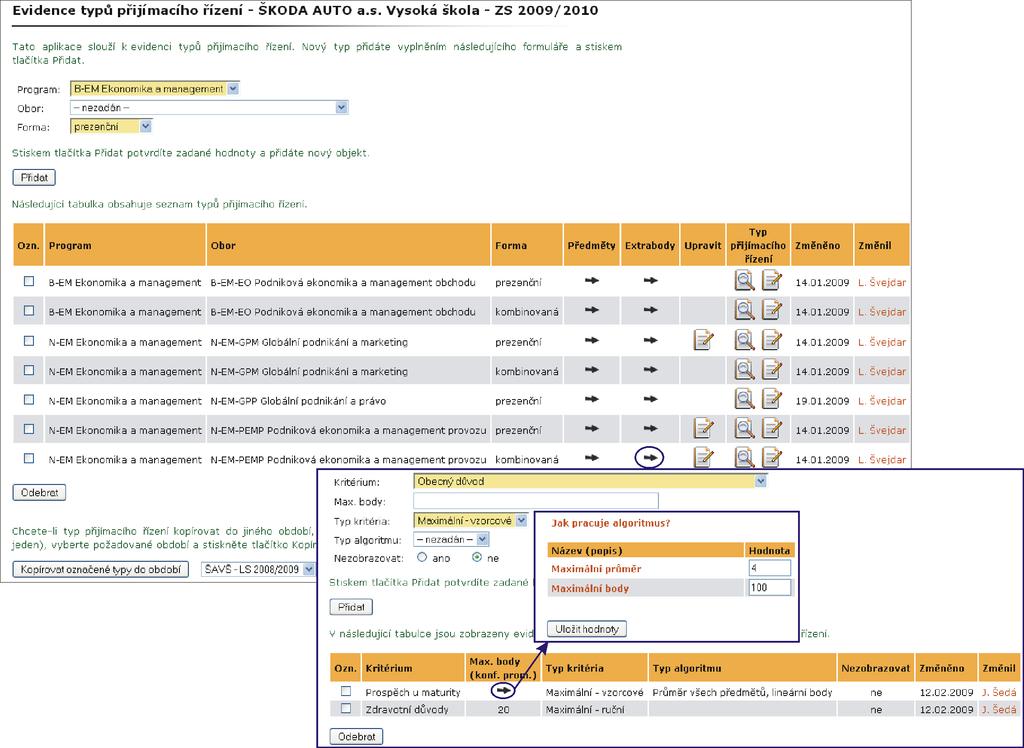1024x748 pixels.
Task: Click Odebrat button under the admission types table
Action: (39, 493)
